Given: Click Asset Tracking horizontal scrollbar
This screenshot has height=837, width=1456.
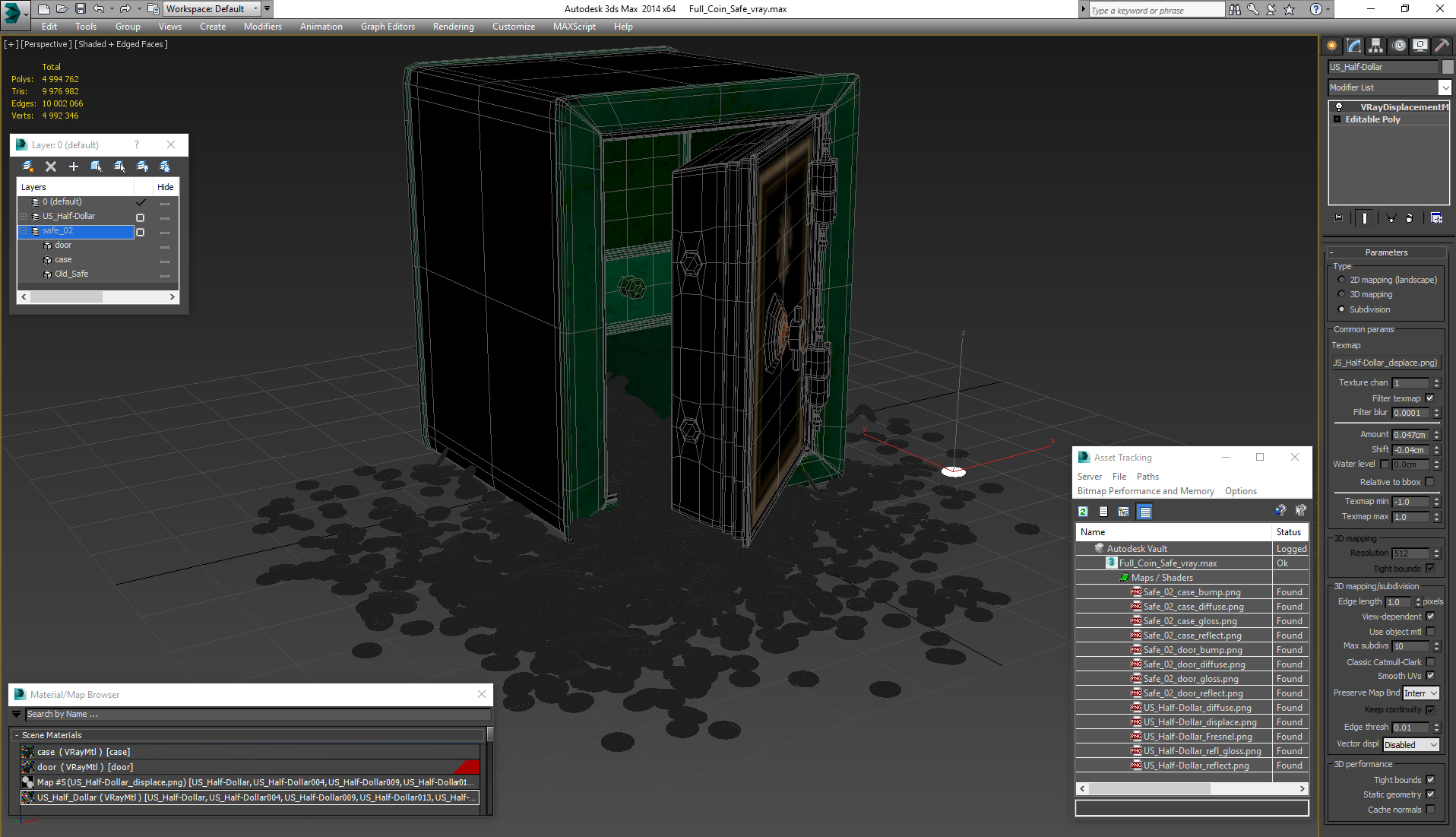Looking at the screenshot, I should tap(1192, 788).
